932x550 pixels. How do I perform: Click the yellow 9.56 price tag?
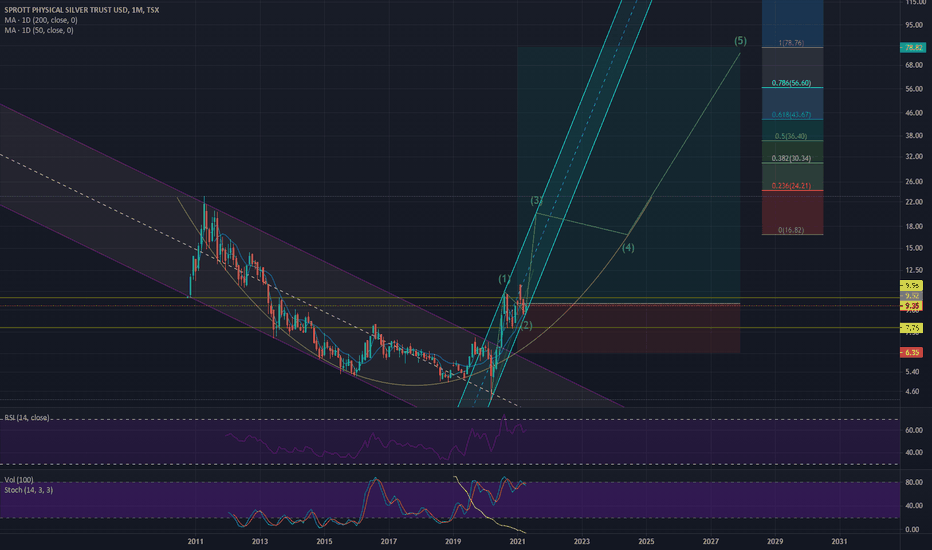[911, 286]
